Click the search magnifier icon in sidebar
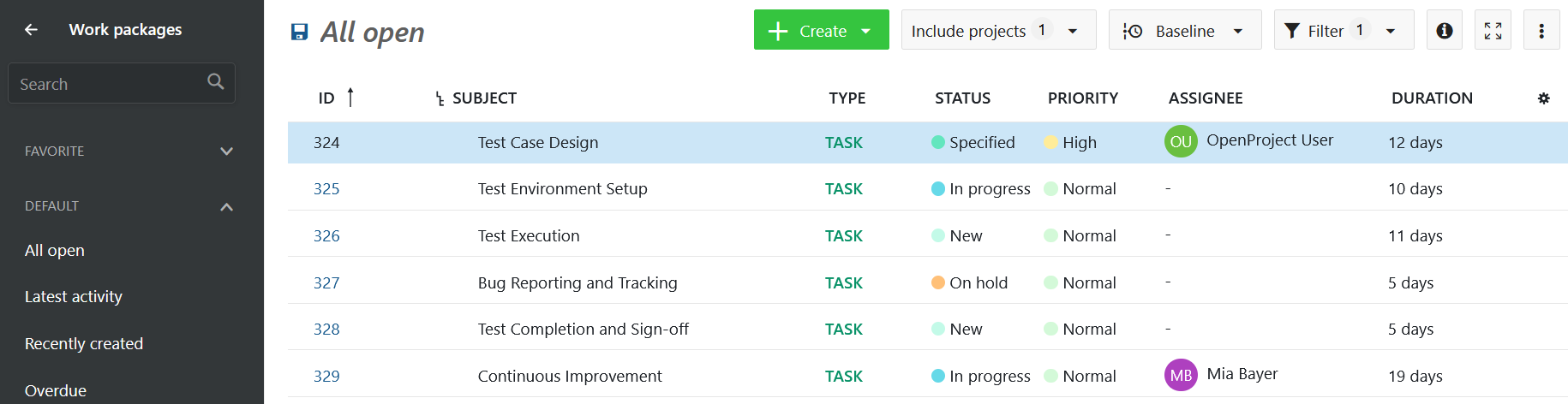Screen dimensions: 1568x404 coord(216,82)
